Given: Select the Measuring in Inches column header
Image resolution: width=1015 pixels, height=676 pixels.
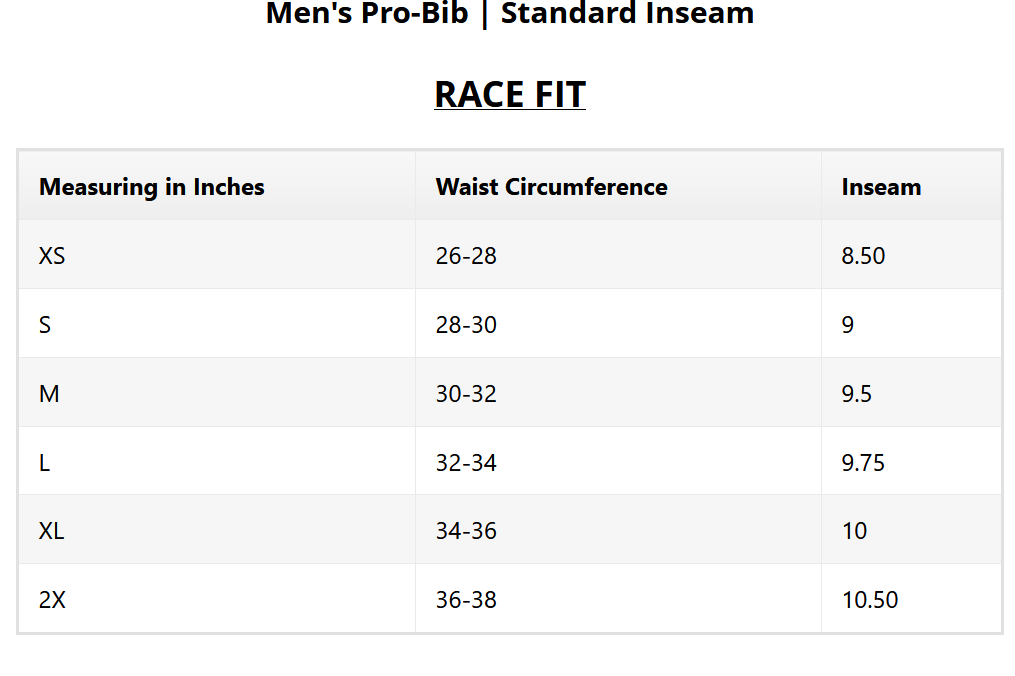Looking at the screenshot, I should pos(152,187).
